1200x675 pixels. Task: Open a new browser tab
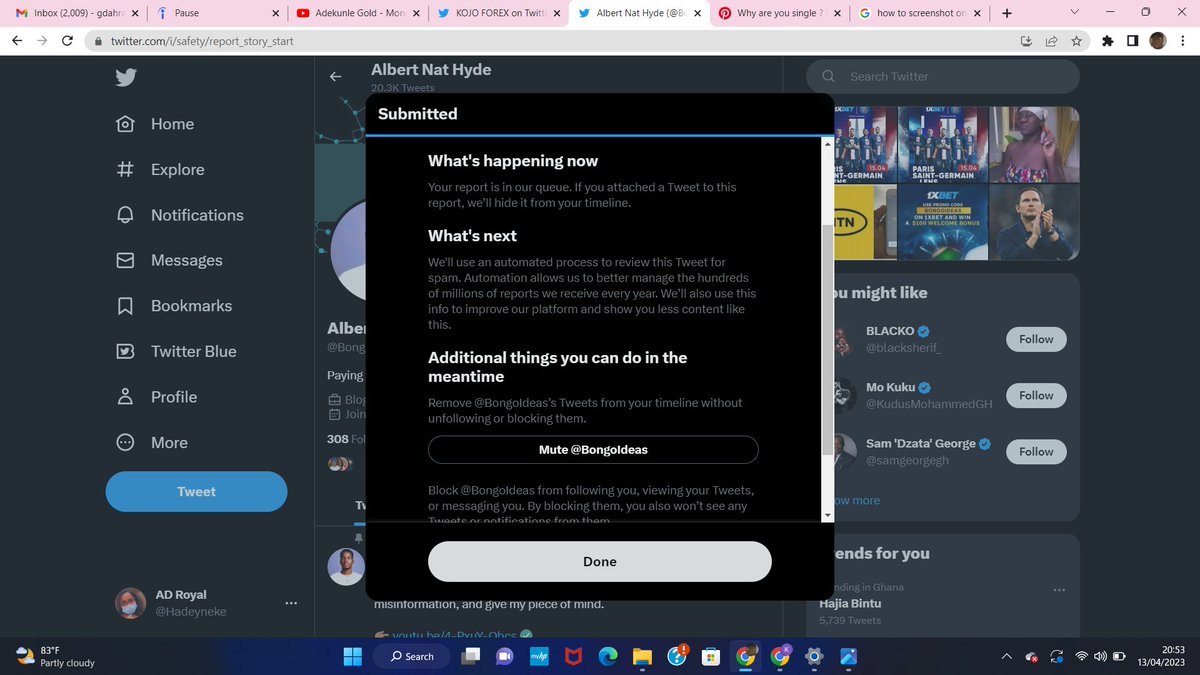[x=1006, y=13]
